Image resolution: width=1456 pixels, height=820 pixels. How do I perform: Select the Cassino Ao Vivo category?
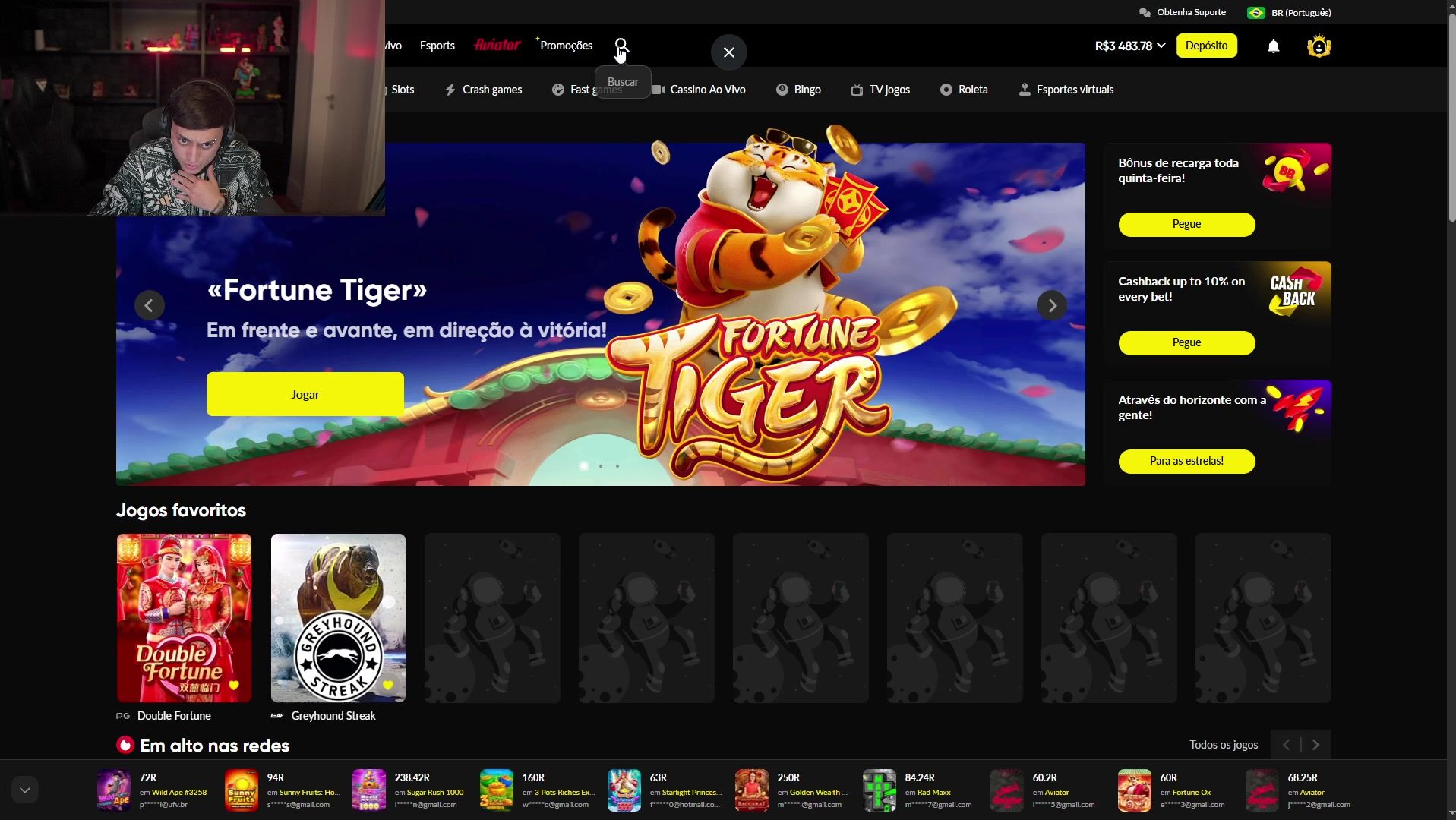(x=699, y=90)
